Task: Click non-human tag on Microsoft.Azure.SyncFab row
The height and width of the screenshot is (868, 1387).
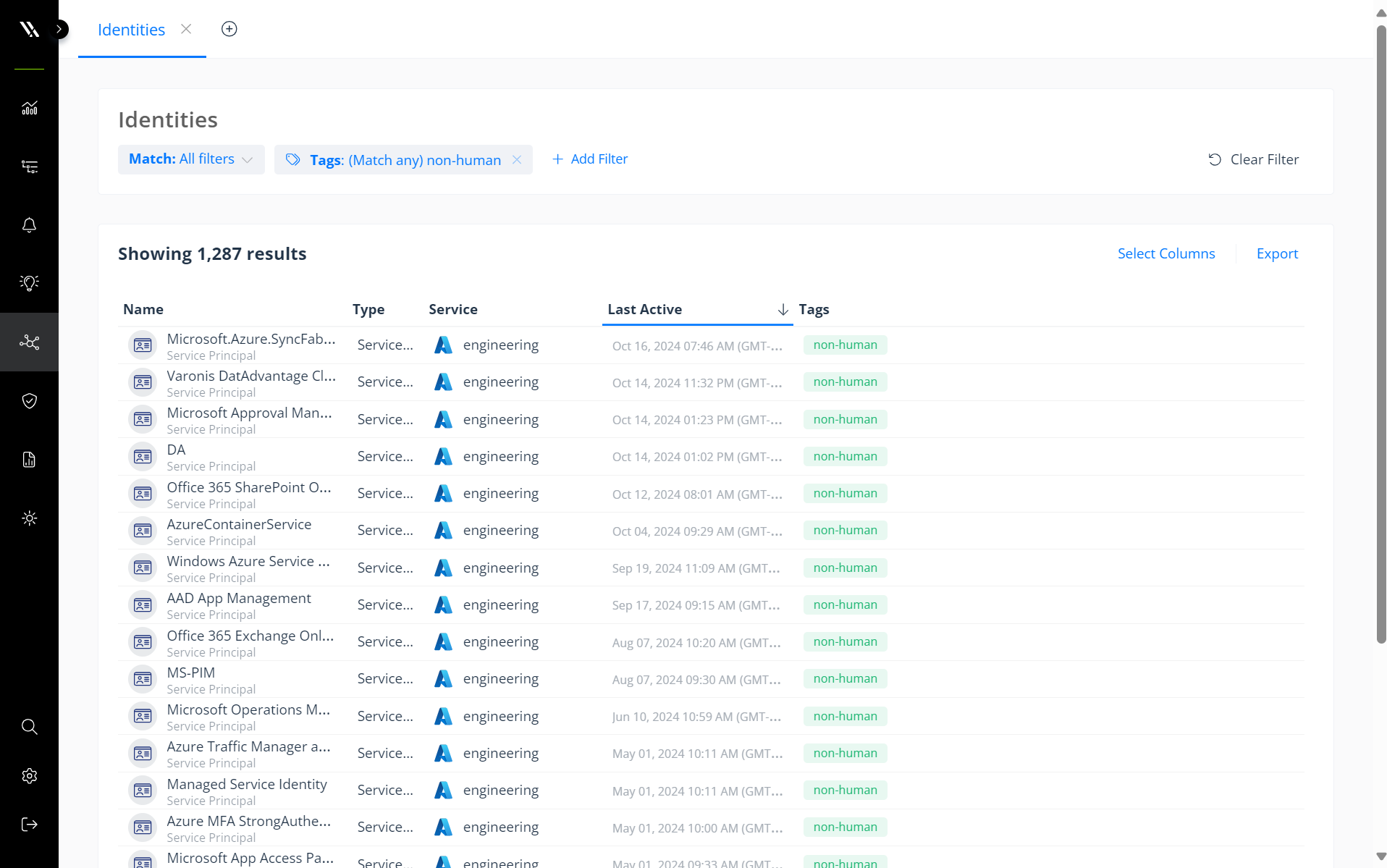Action: click(x=845, y=345)
